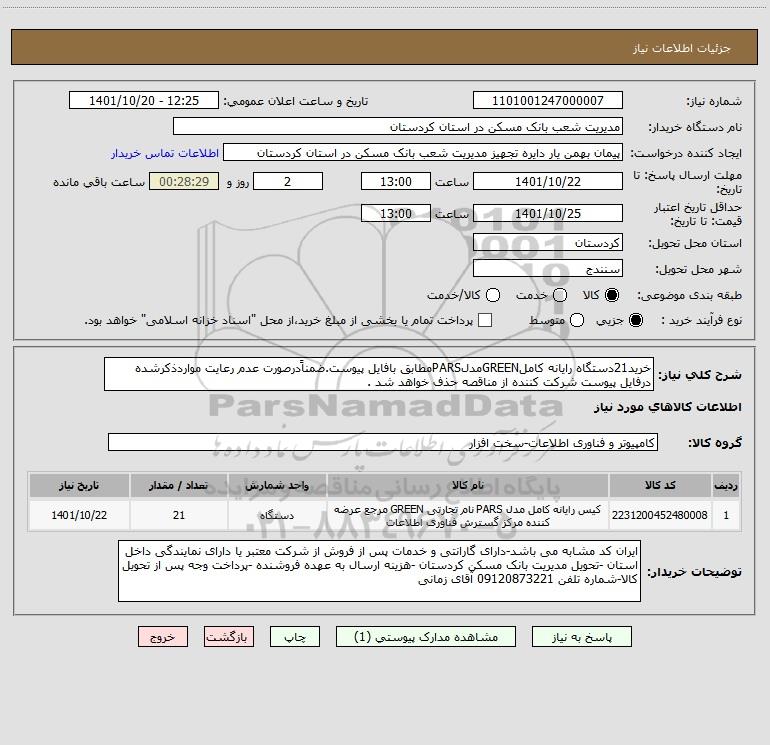Click the شرح کلی نیاز description box
The image size is (770, 745).
pyautogui.click(x=379, y=374)
